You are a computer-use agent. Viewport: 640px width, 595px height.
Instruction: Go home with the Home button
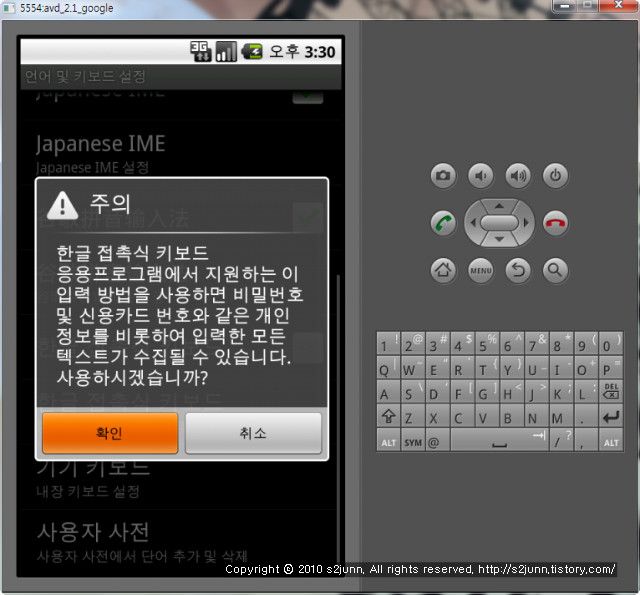(x=443, y=270)
